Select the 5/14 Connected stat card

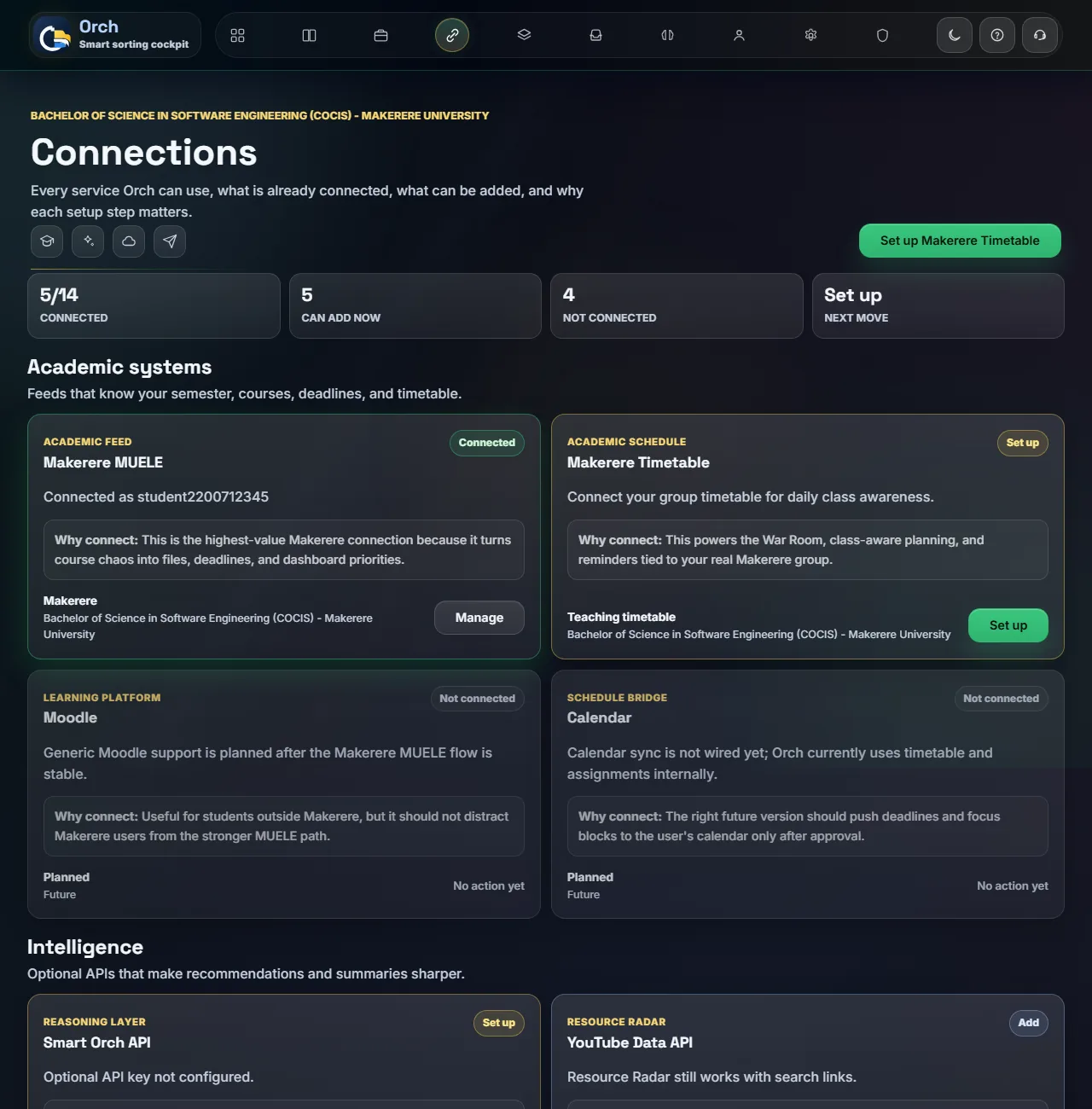click(x=154, y=305)
